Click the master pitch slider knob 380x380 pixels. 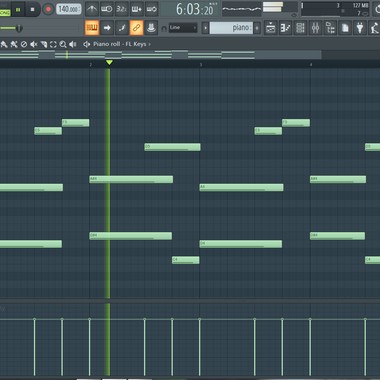19,28
